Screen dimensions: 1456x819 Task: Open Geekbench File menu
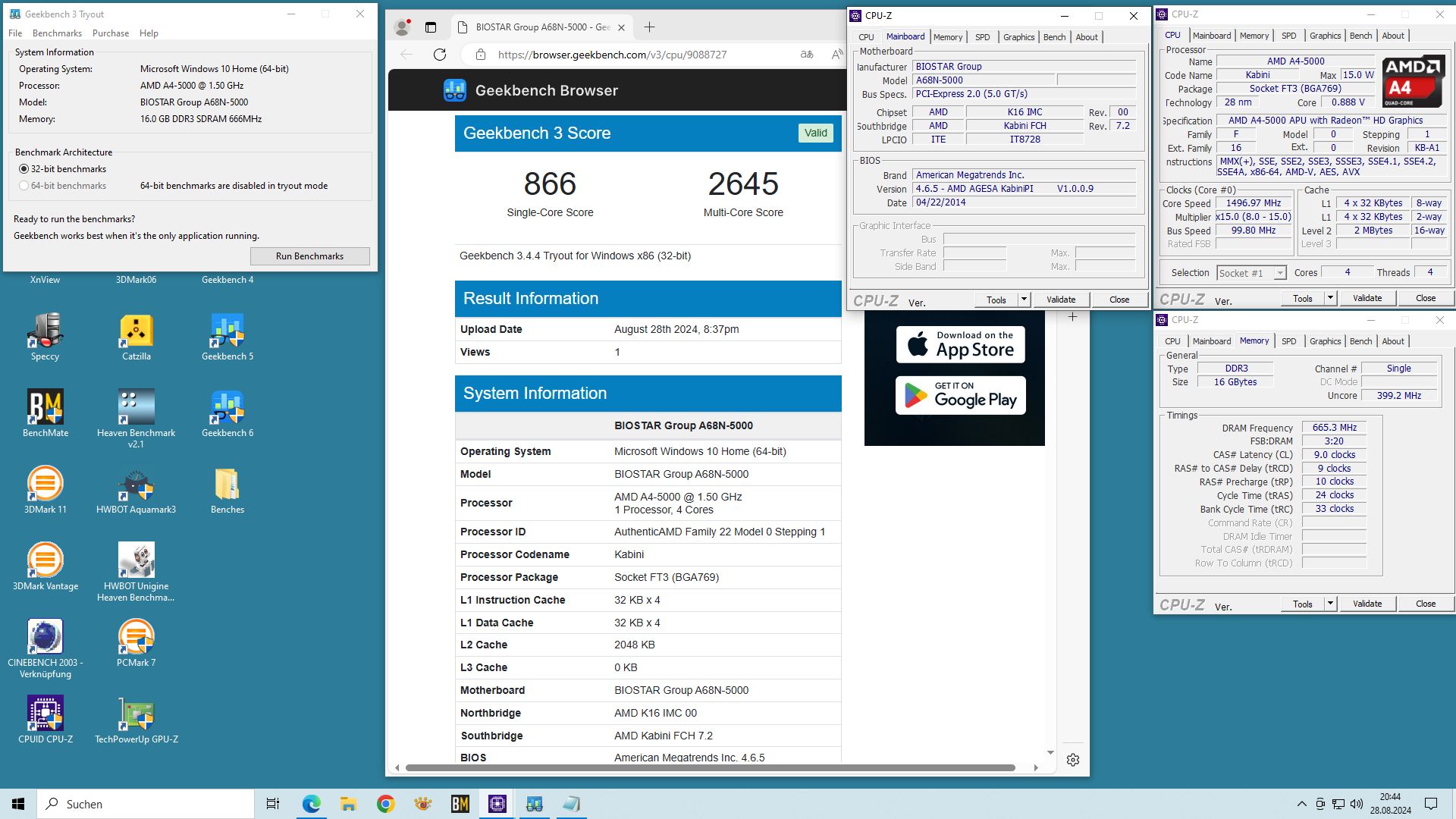coord(15,33)
